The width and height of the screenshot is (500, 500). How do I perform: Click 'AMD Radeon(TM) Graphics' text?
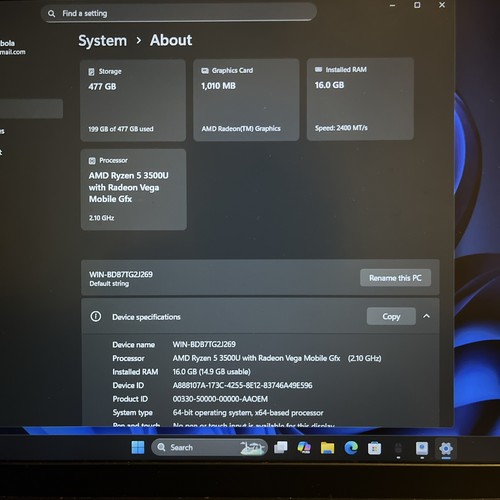tap(241, 129)
